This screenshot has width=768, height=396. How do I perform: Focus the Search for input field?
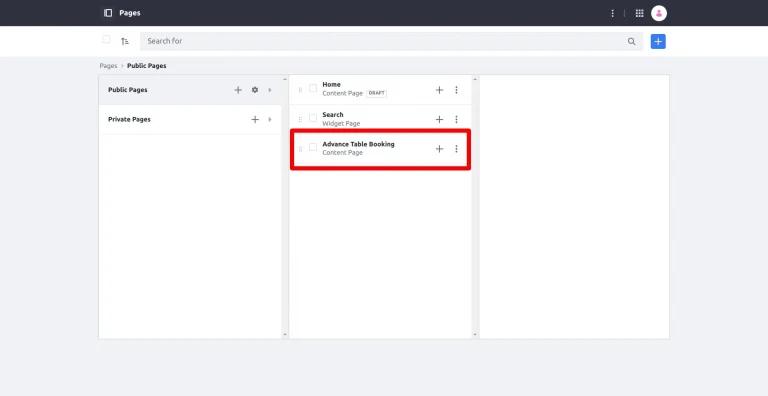pyautogui.click(x=382, y=41)
